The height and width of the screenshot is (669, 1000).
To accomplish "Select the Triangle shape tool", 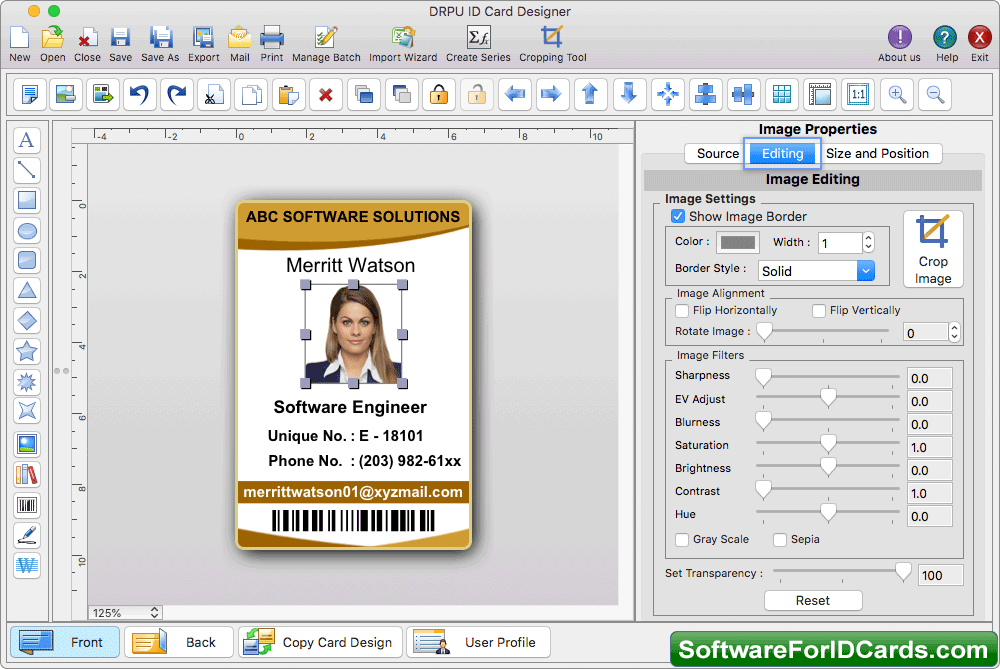I will 27,291.
